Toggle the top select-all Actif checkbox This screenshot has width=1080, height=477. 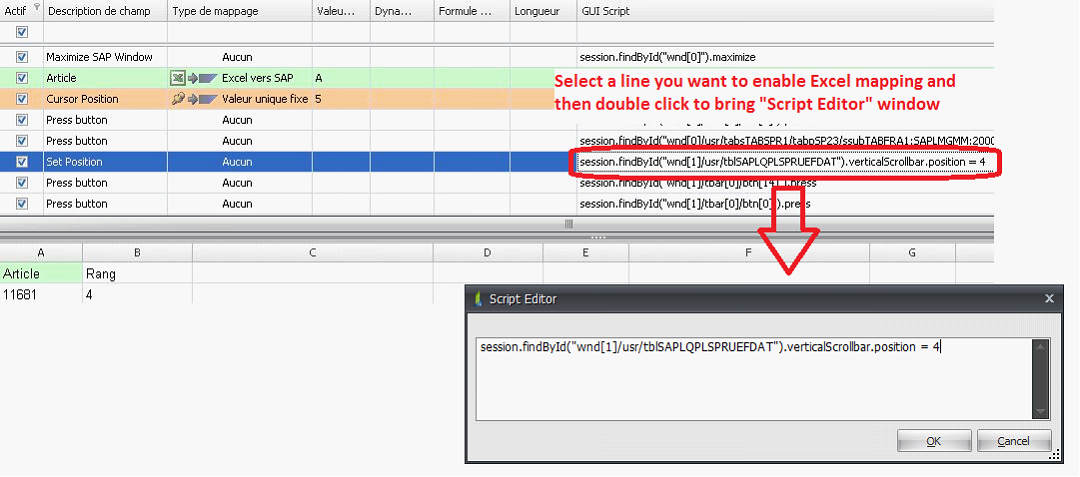tap(22, 33)
